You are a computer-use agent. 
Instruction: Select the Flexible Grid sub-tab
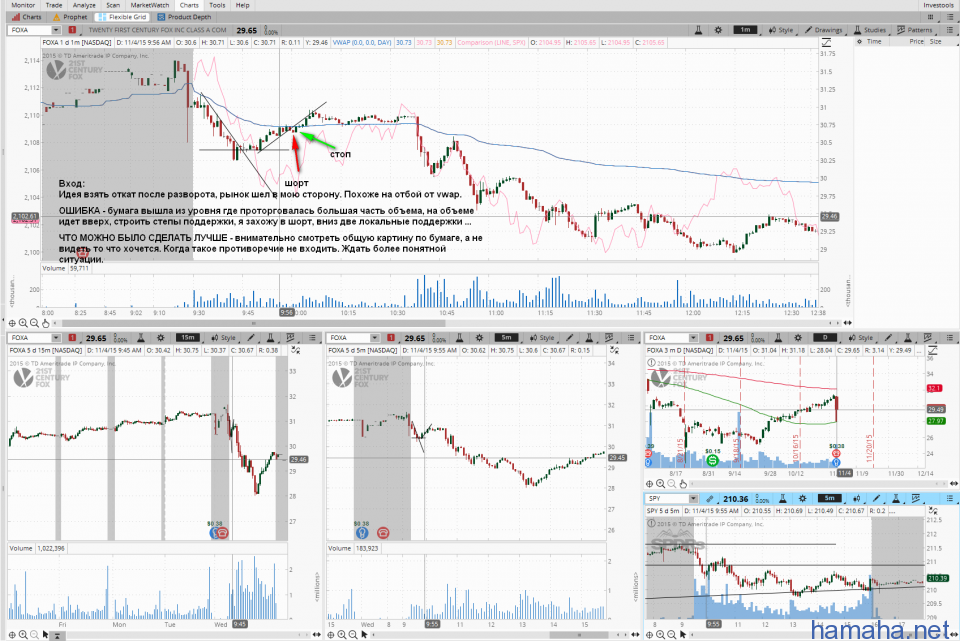pos(122,17)
